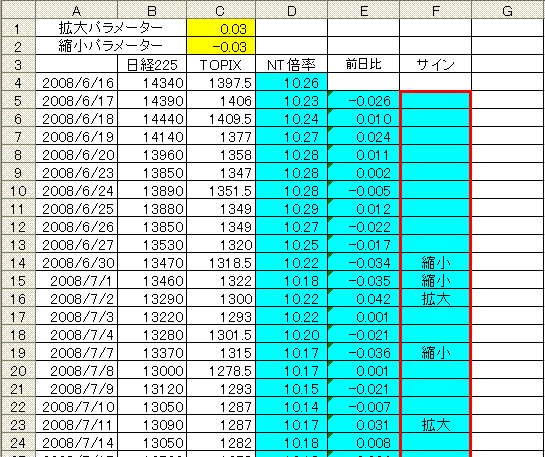Click the NT ratio 10.15 cell

[292, 389]
